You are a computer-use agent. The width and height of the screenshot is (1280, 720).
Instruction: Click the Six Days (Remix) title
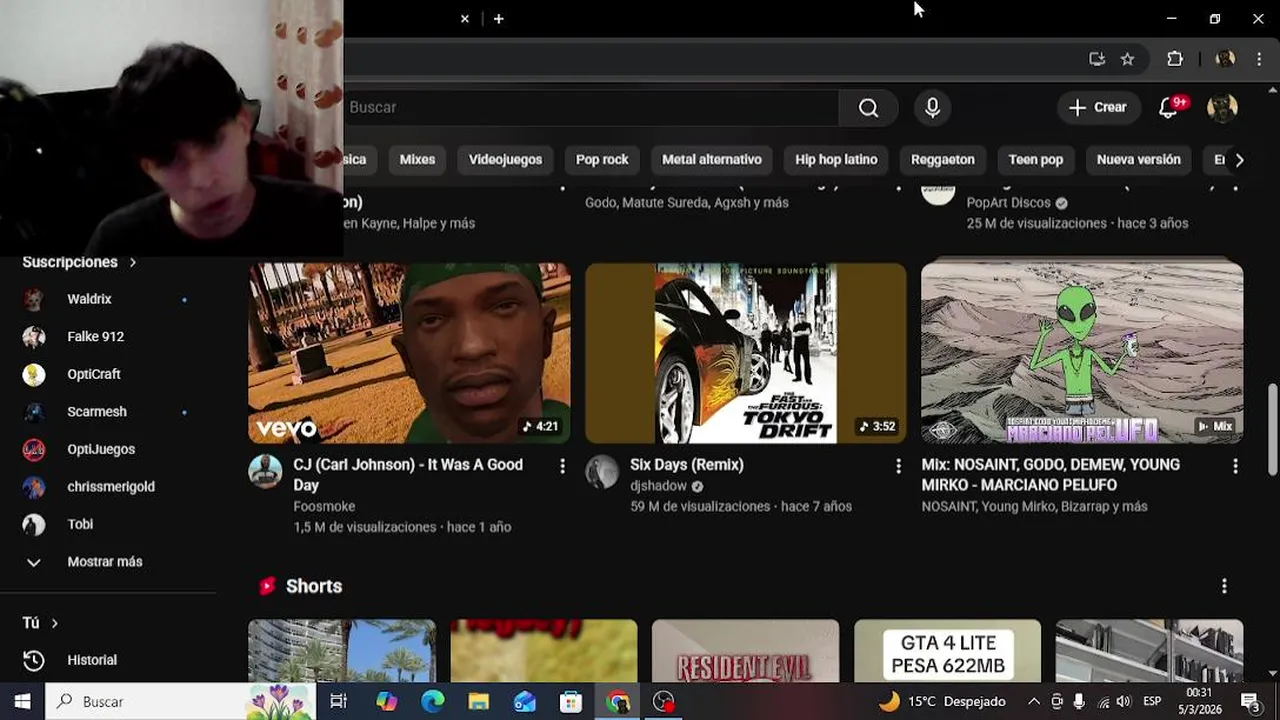point(687,465)
